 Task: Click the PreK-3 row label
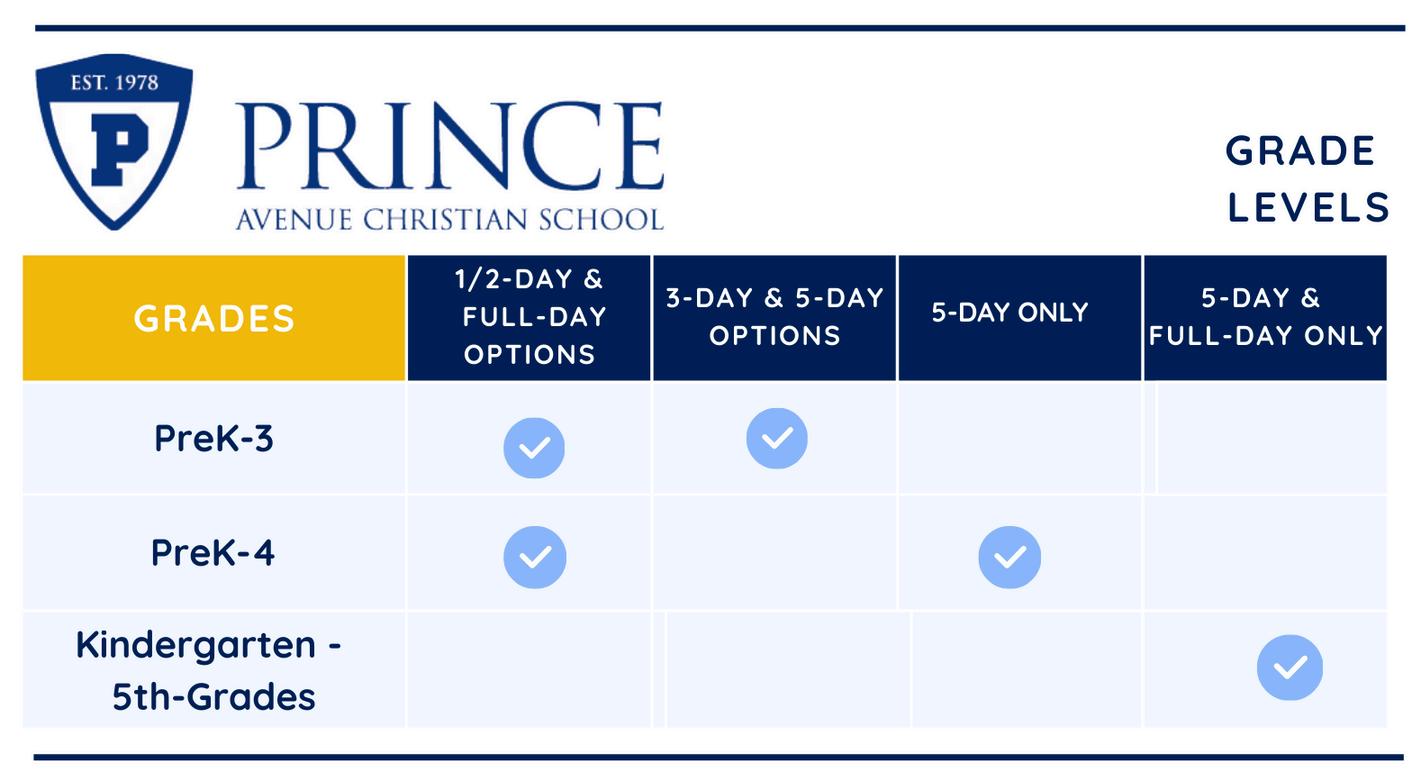point(214,438)
